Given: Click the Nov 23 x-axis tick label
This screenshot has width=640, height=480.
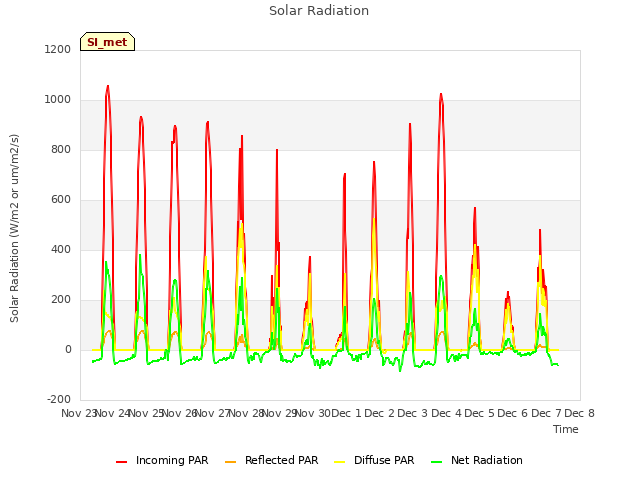Looking at the screenshot, I should coord(79,413).
